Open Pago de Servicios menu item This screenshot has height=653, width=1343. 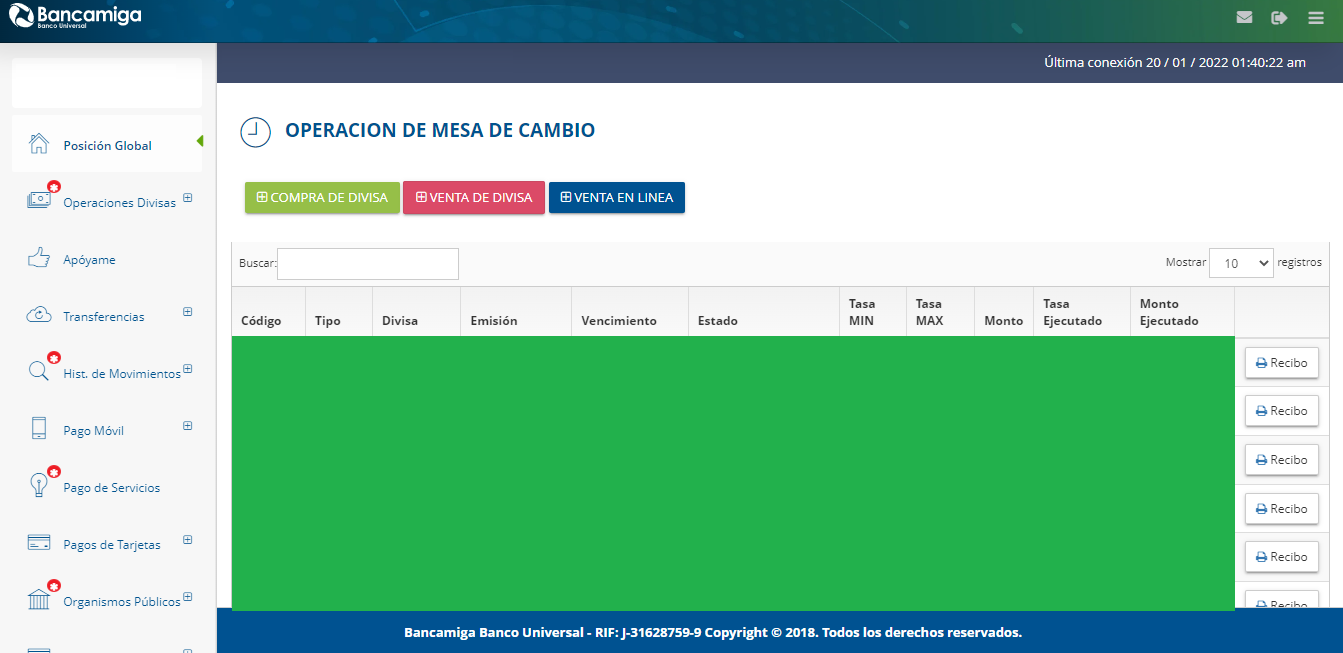tap(111, 488)
